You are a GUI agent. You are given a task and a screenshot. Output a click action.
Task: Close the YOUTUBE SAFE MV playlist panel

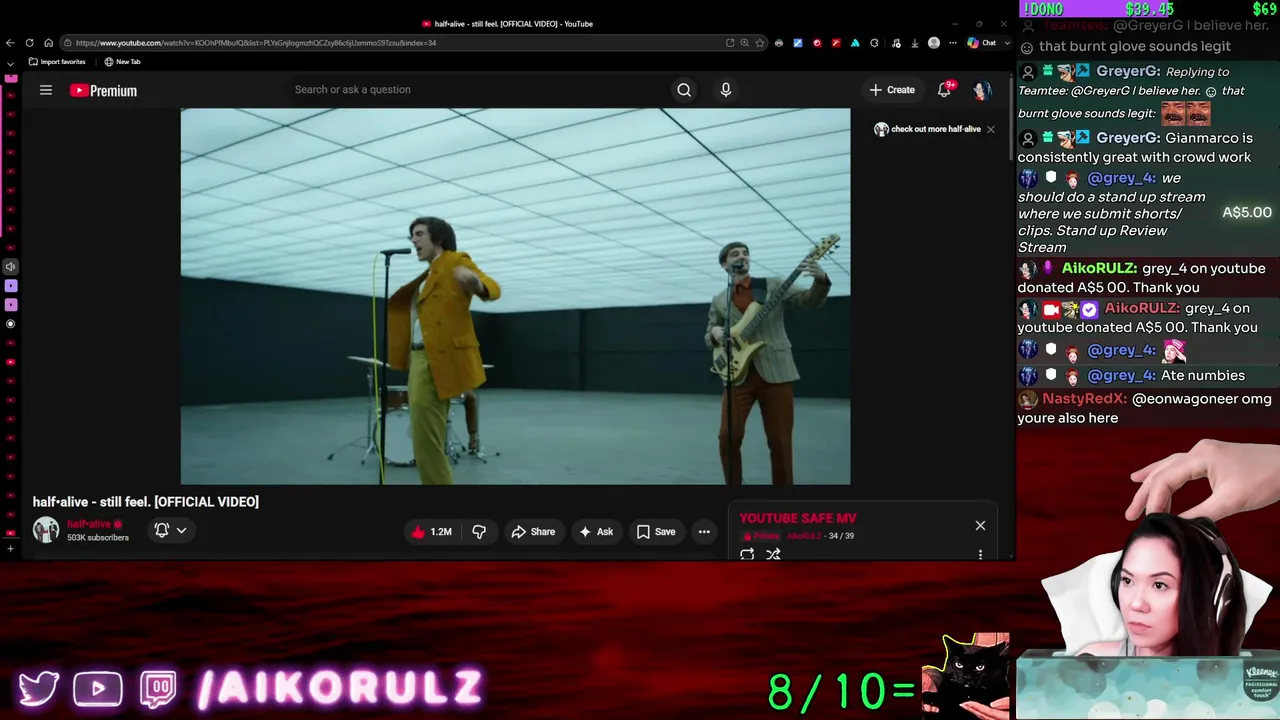pyautogui.click(x=980, y=526)
